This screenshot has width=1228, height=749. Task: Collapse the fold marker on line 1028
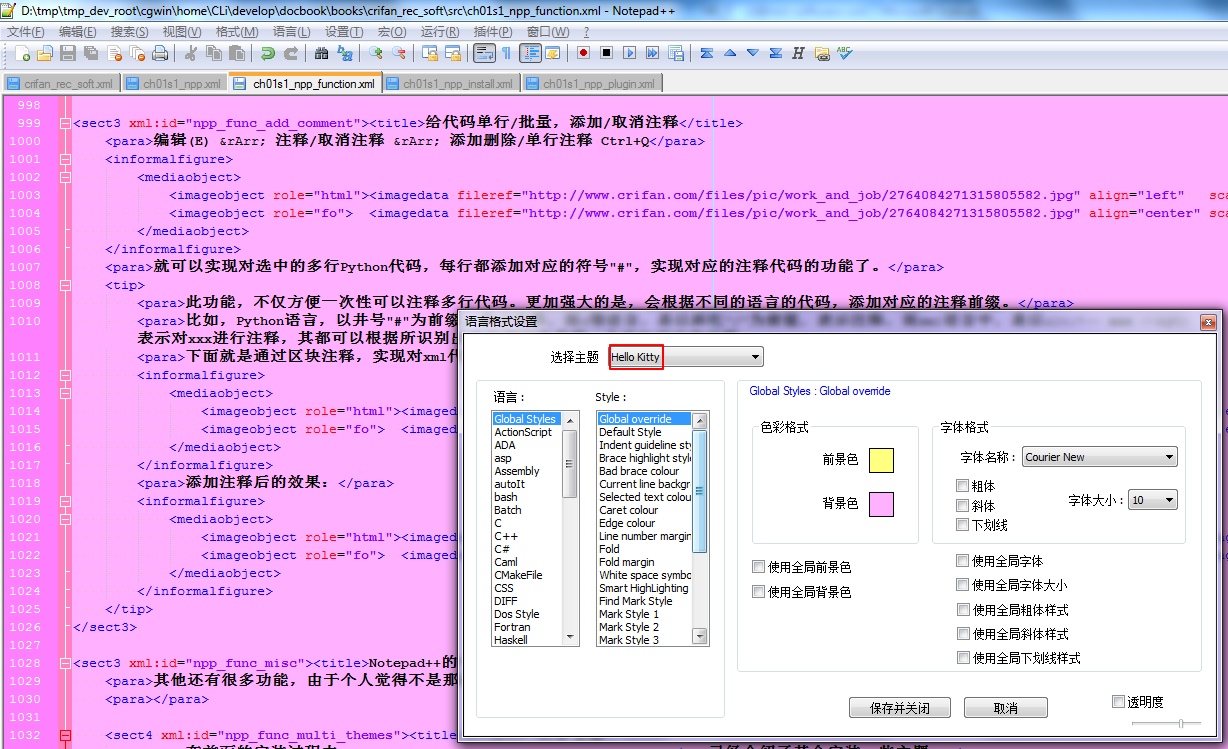(65, 663)
